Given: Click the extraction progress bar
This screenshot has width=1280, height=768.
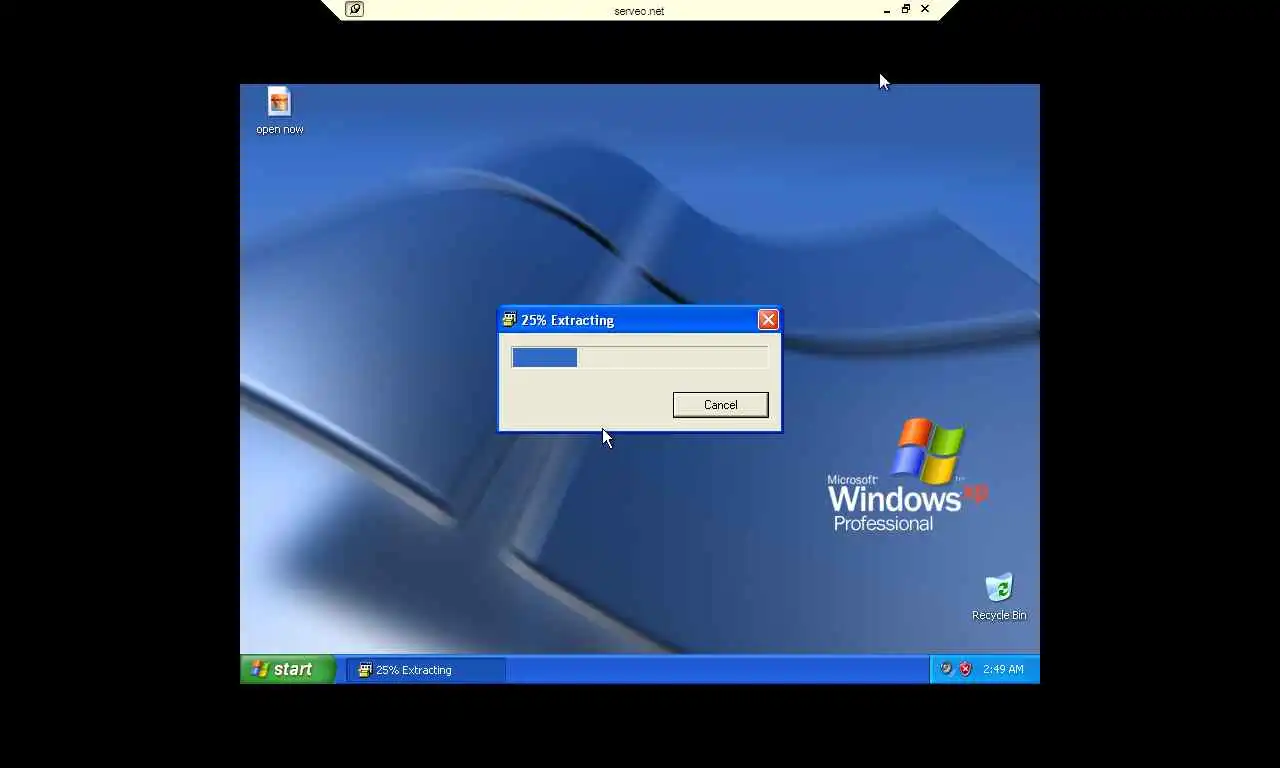Looking at the screenshot, I should pyautogui.click(x=639, y=357).
